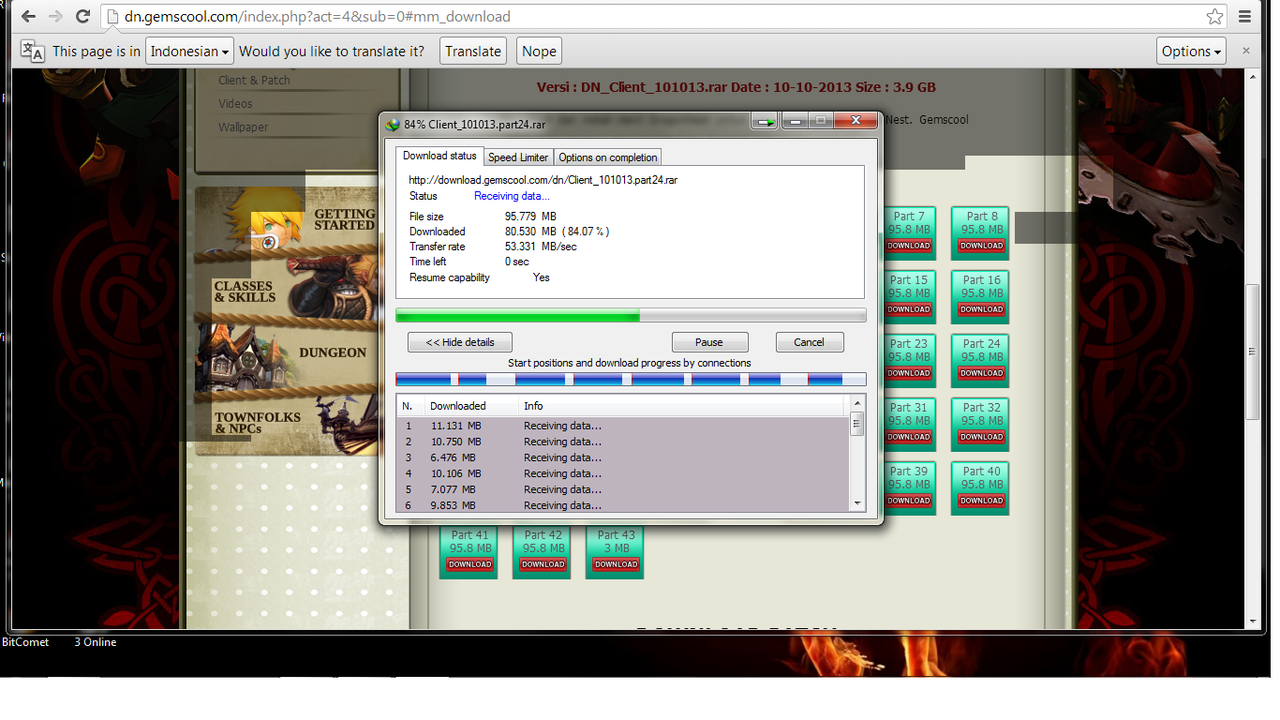The height and width of the screenshot is (720, 1280).
Task: Go back with the browser back arrow
Action: point(28,16)
